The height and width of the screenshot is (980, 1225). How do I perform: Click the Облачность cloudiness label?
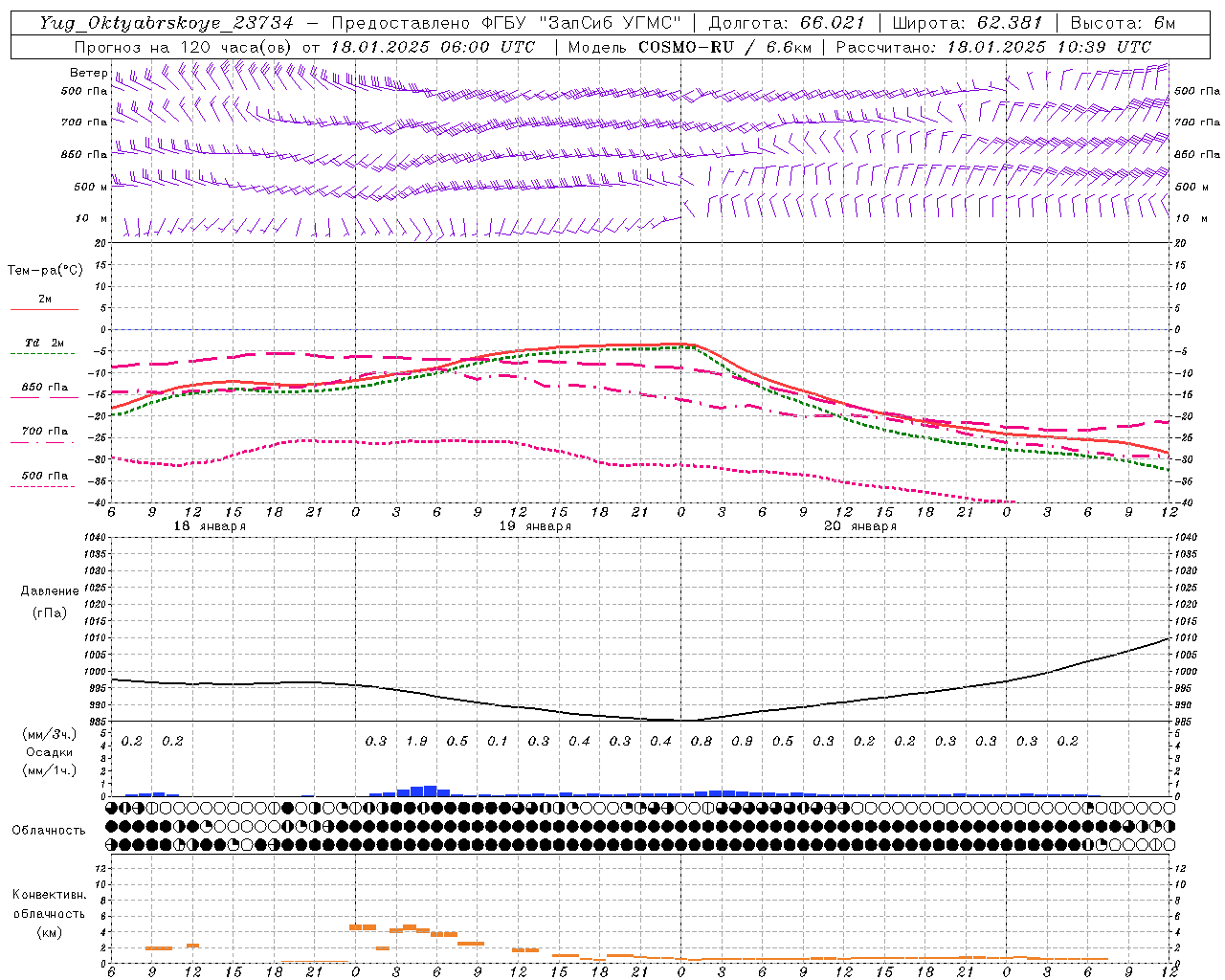tap(49, 831)
